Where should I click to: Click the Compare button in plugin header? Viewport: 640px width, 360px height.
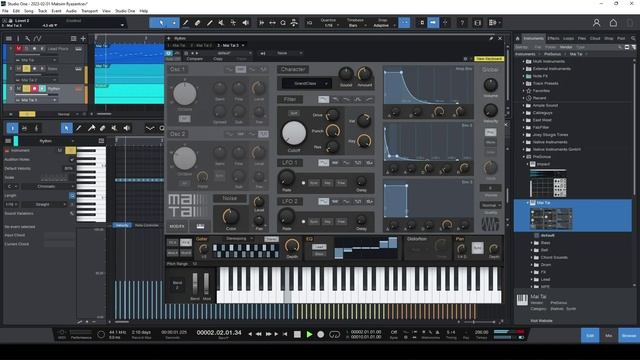click(195, 59)
